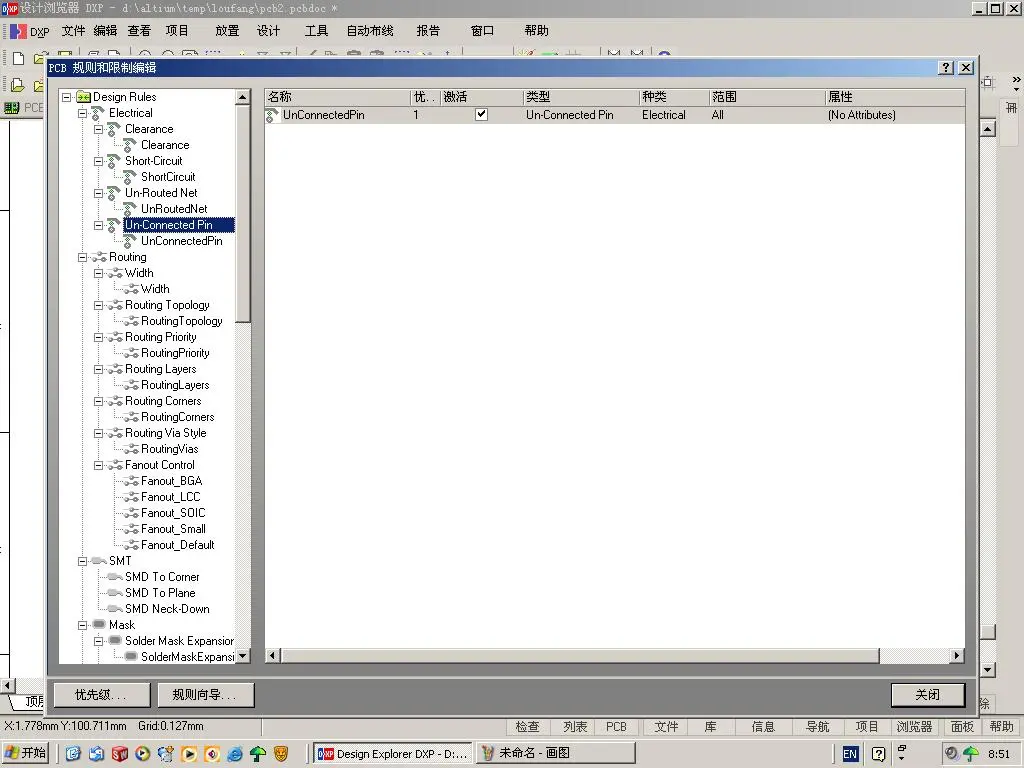
Task: Toggle the 激活 checkbox for UnConnectedPin rule
Action: (481, 114)
